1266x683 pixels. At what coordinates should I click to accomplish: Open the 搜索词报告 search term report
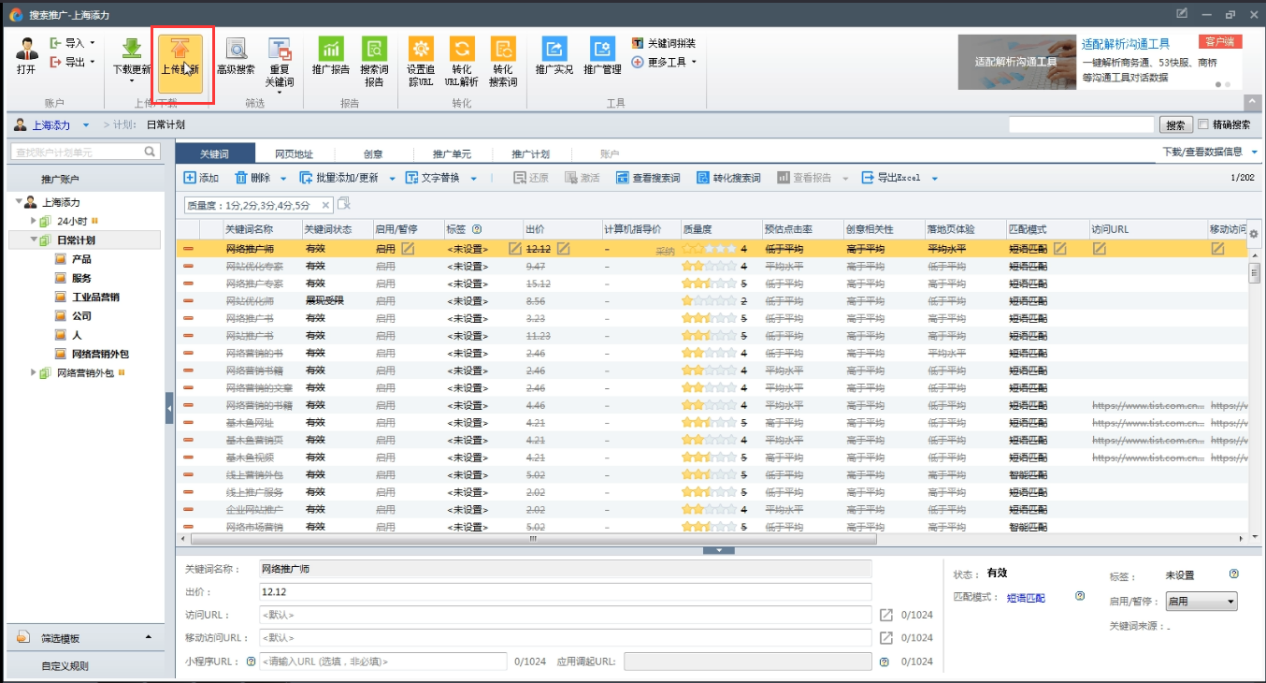(x=374, y=62)
